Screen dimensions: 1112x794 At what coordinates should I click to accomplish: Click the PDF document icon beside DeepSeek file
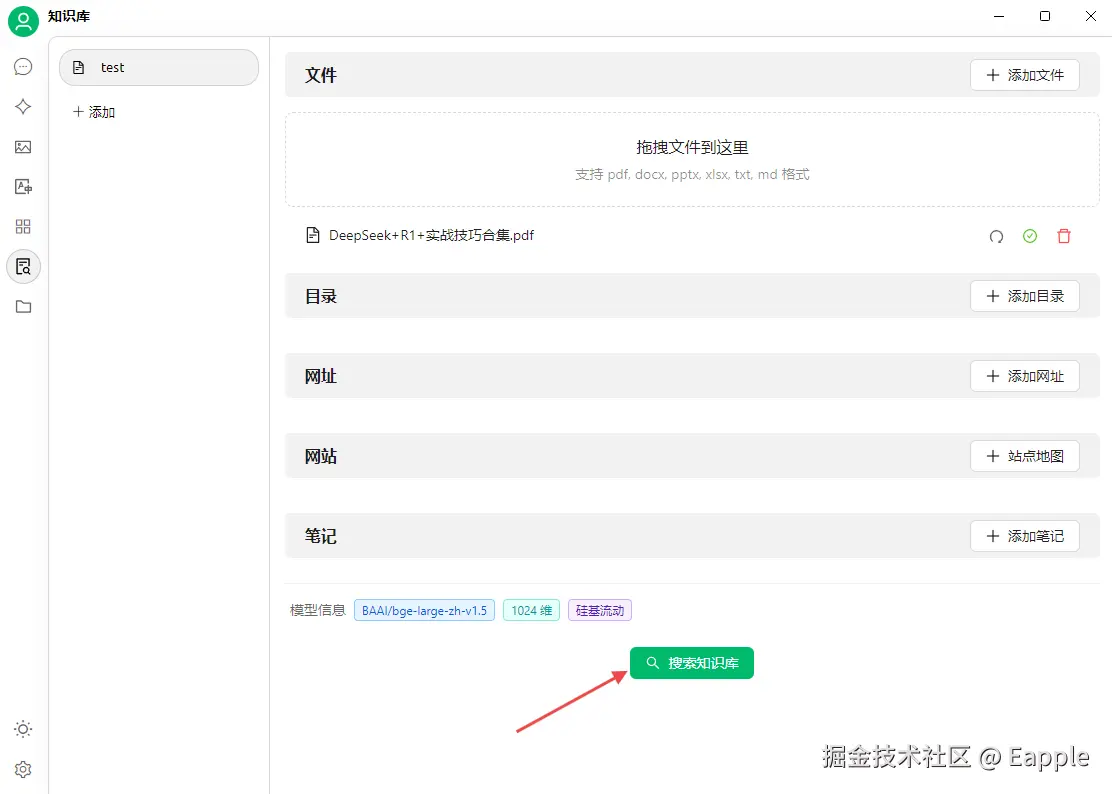[313, 235]
